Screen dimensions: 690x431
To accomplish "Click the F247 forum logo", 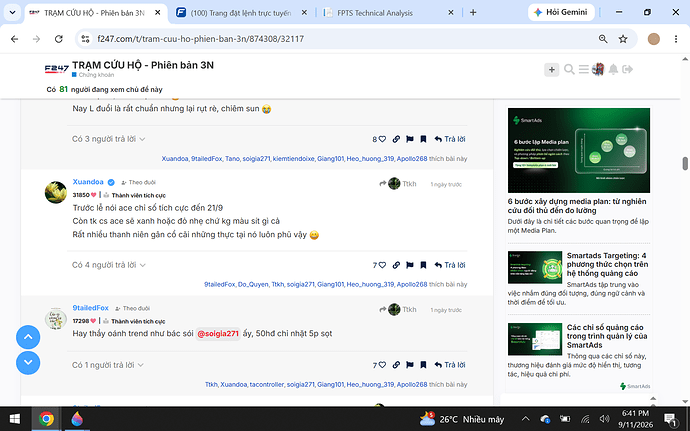I will pos(57,69).
